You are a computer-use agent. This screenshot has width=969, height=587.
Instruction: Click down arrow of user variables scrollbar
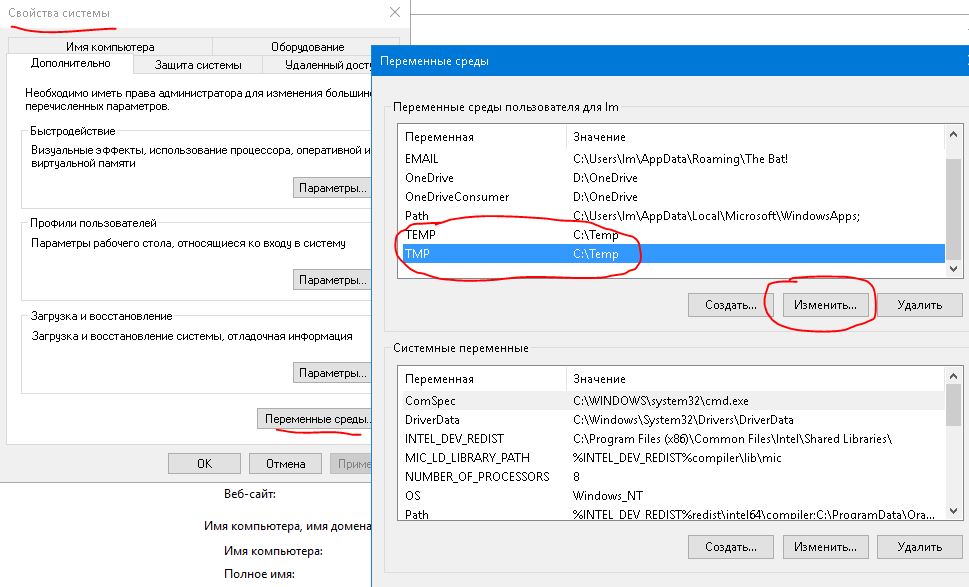point(953,269)
